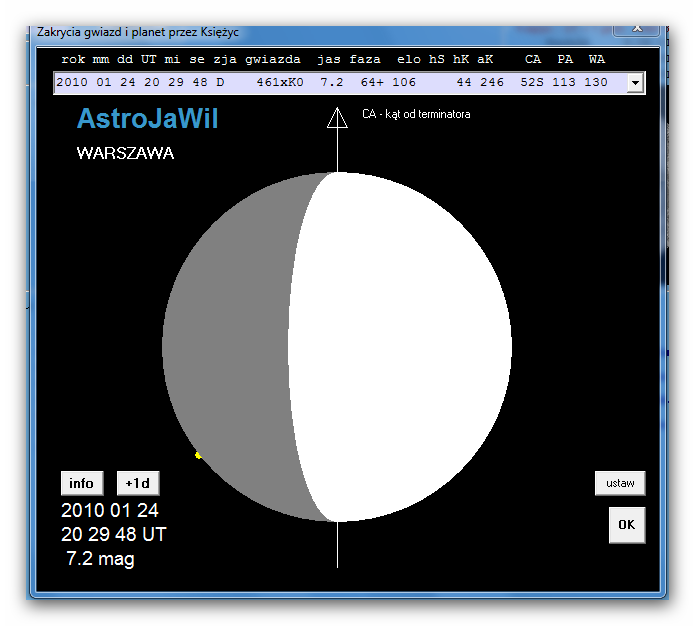The width and height of the screenshot is (695, 626).
Task: Click the 'hK' column header
Action: [x=461, y=59]
